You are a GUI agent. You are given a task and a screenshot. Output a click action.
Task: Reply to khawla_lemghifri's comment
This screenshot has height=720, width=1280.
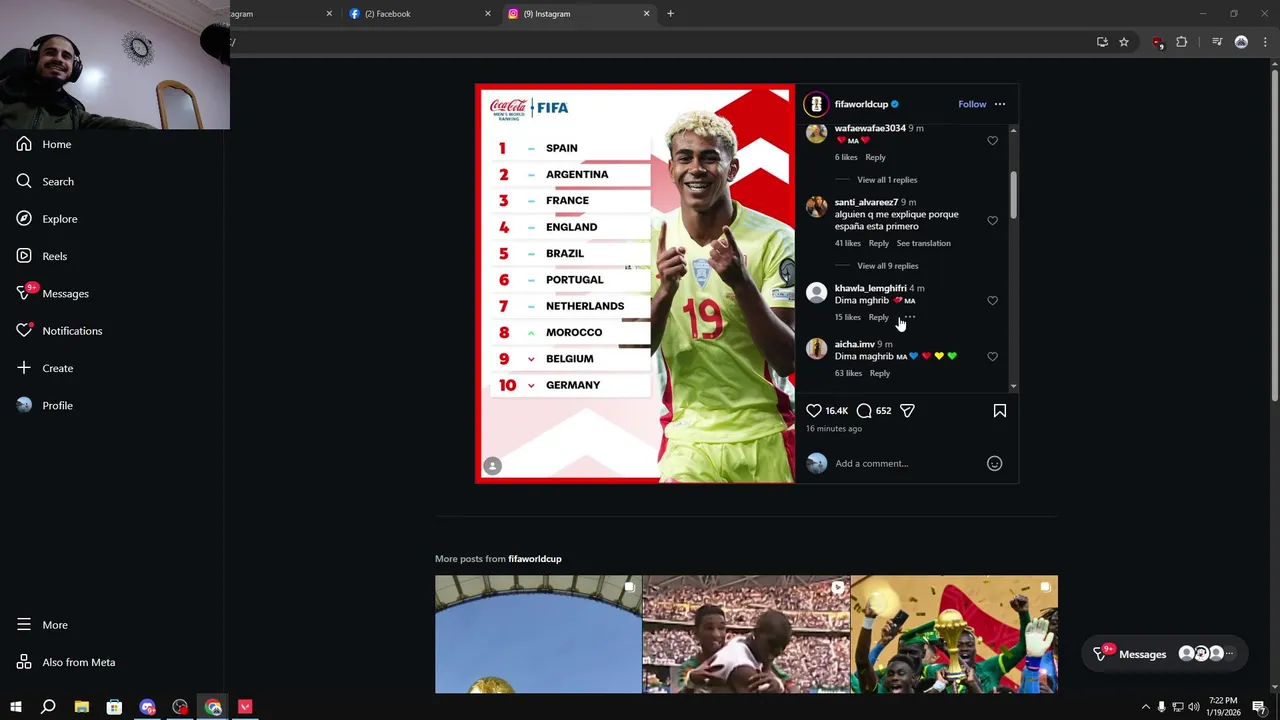point(879,317)
